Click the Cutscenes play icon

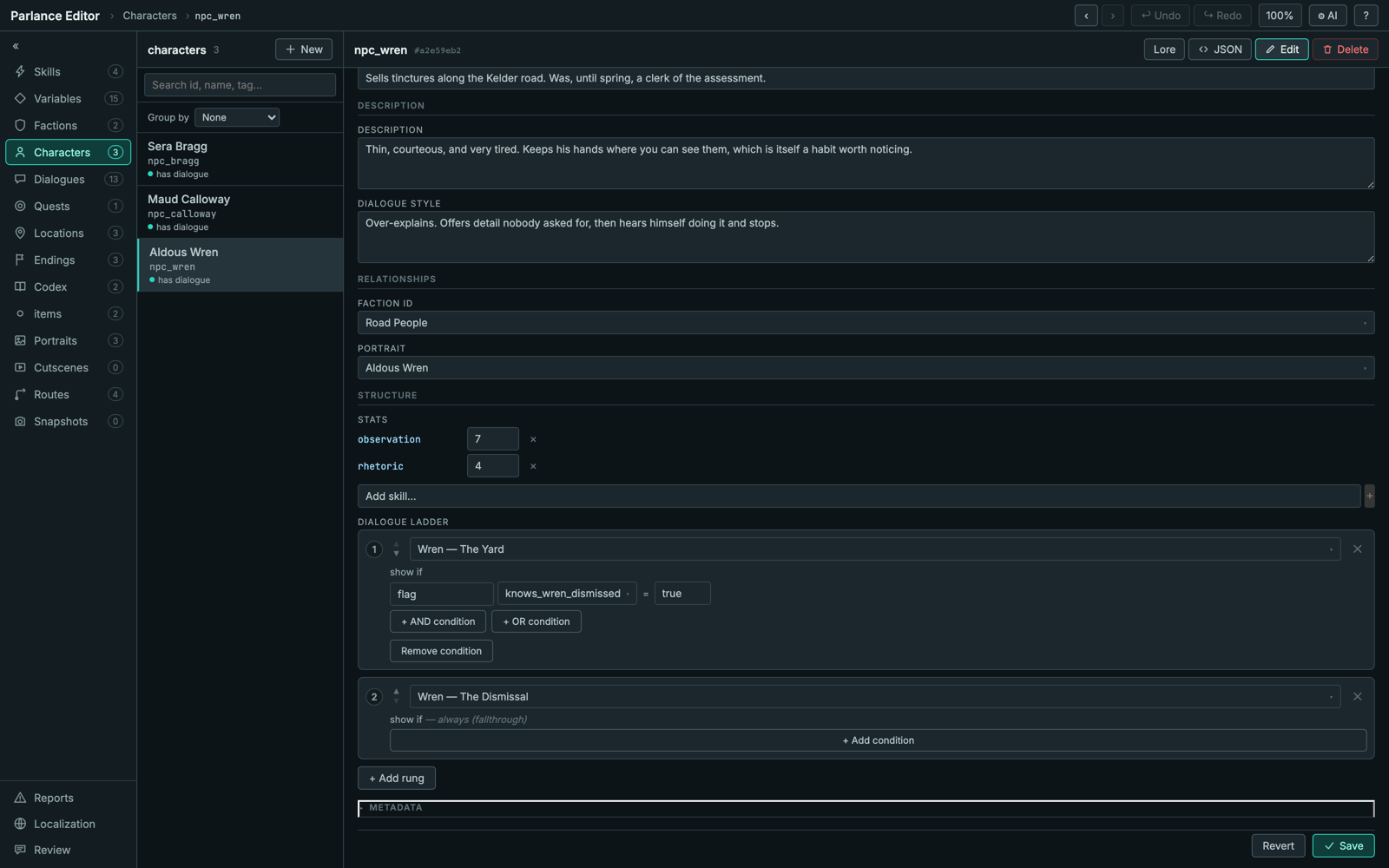(x=20, y=368)
